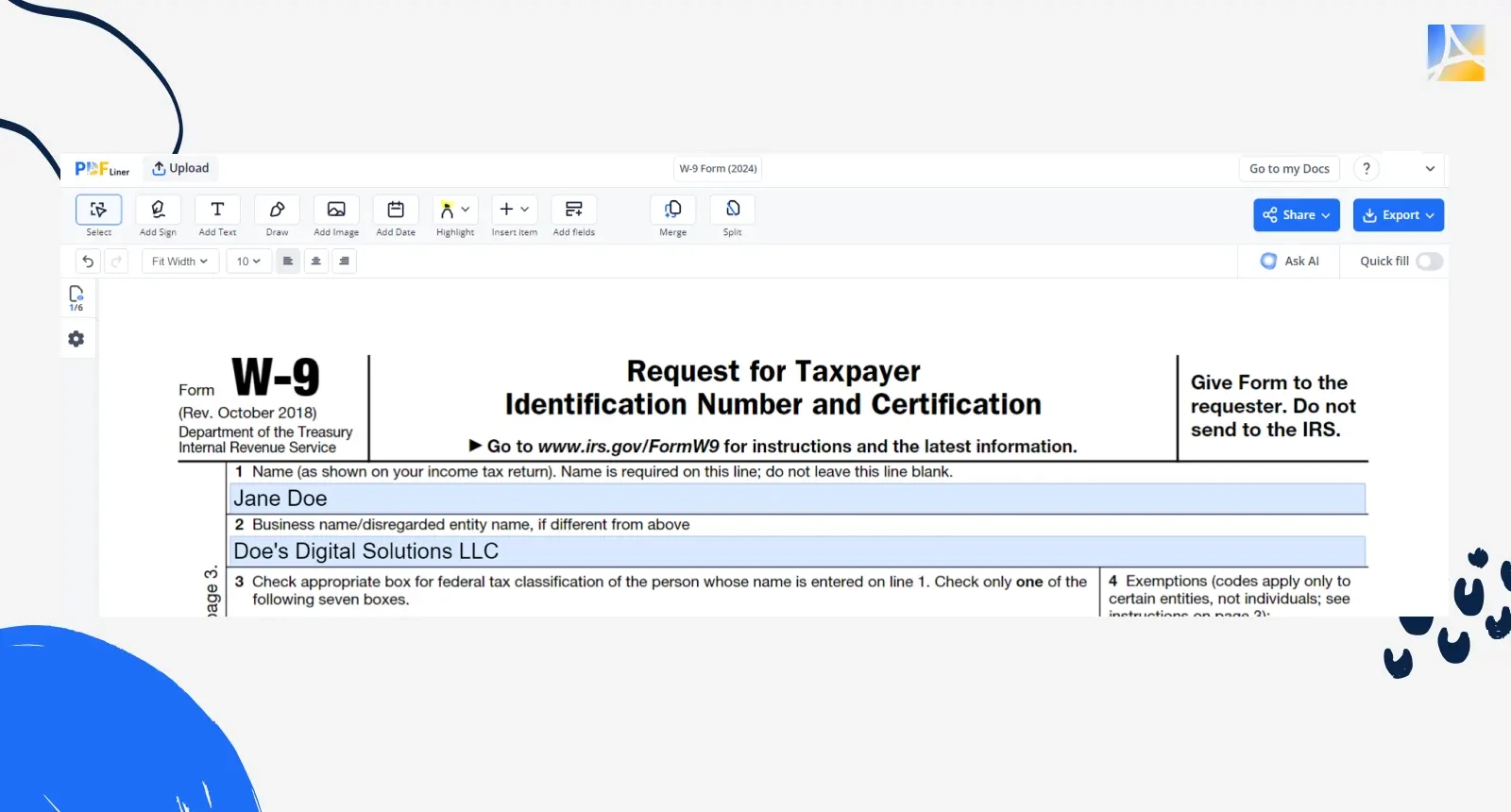This screenshot has height=812, width=1511.
Task: Center align the text
Action: [316, 262]
